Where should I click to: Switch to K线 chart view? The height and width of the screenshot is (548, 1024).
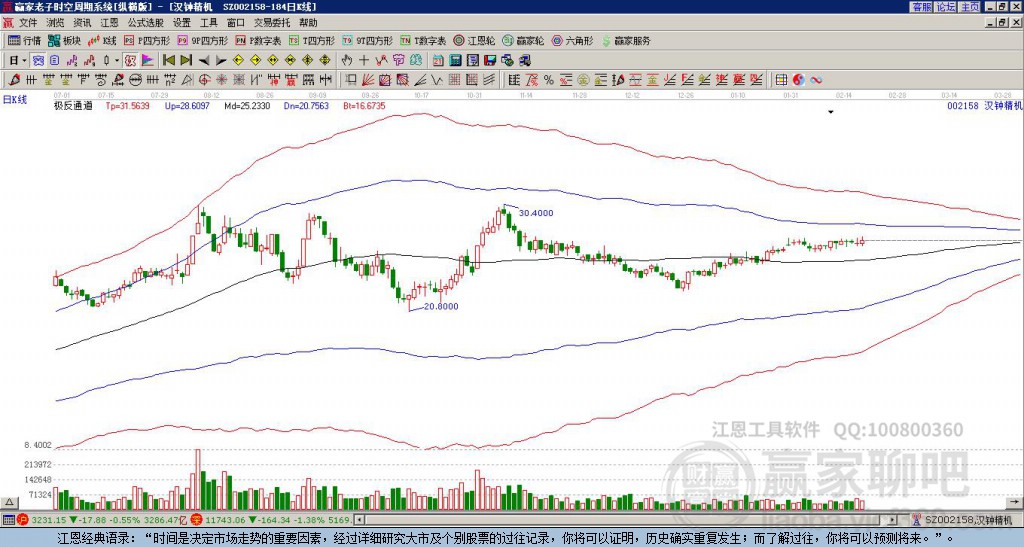point(102,40)
